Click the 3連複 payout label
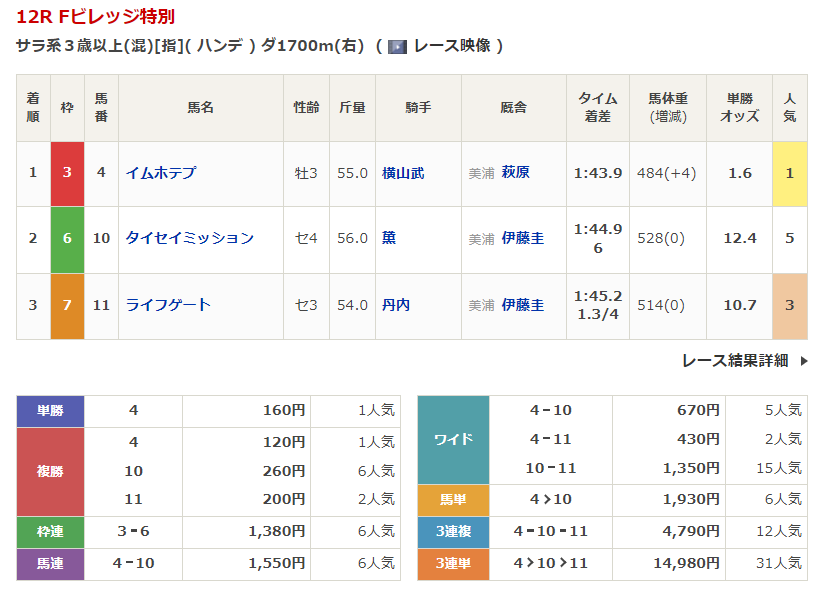Screen dimensions: 823x591 click(x=453, y=532)
